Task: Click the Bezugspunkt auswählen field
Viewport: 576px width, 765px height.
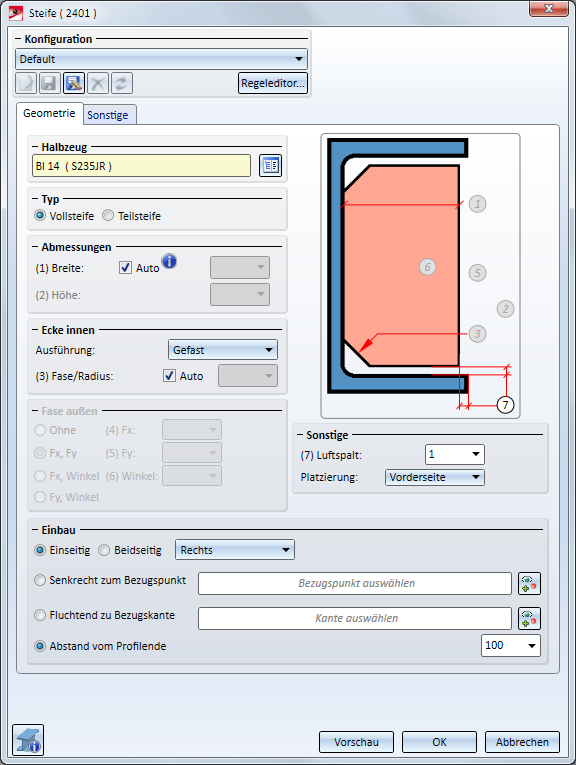Action: click(355, 584)
